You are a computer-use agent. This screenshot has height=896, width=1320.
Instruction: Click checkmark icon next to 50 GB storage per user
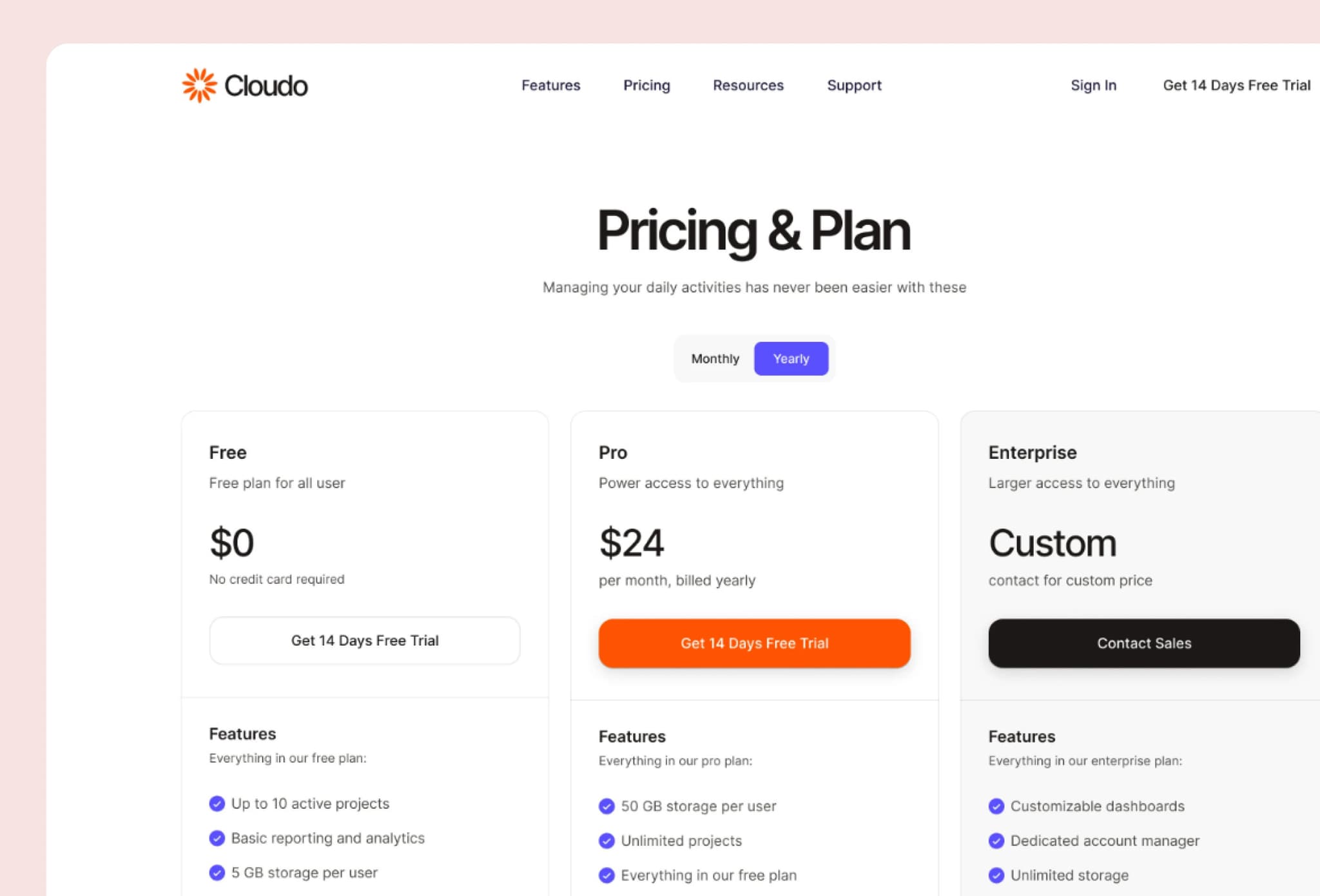(x=607, y=806)
